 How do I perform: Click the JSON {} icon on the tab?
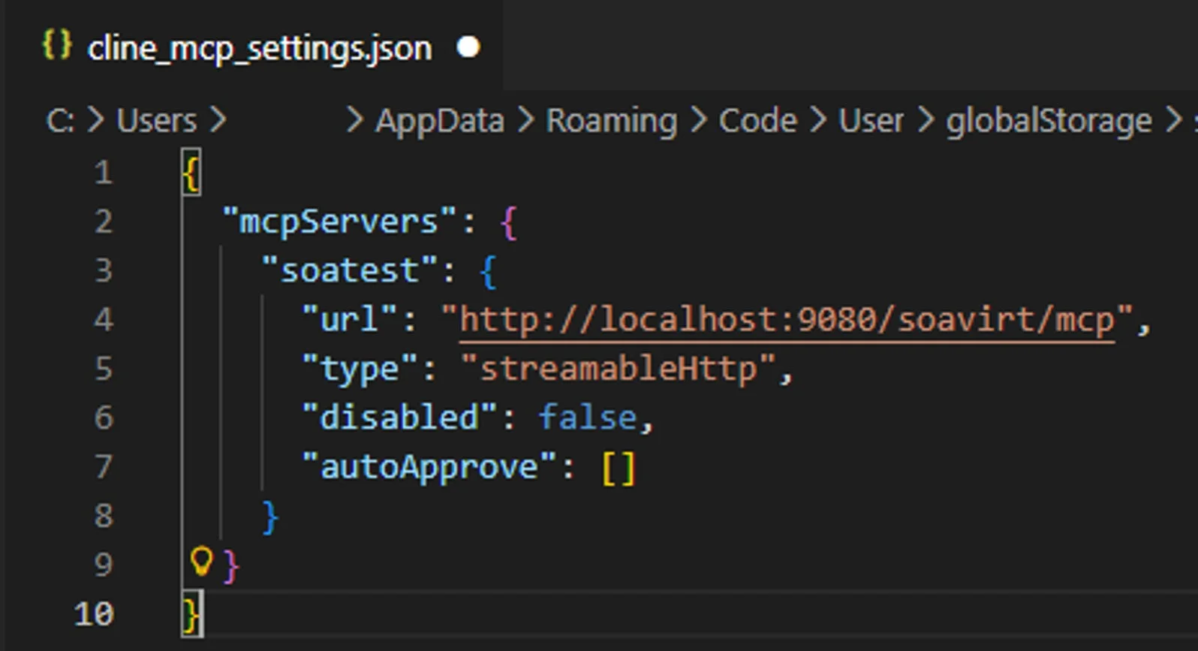tap(56, 44)
